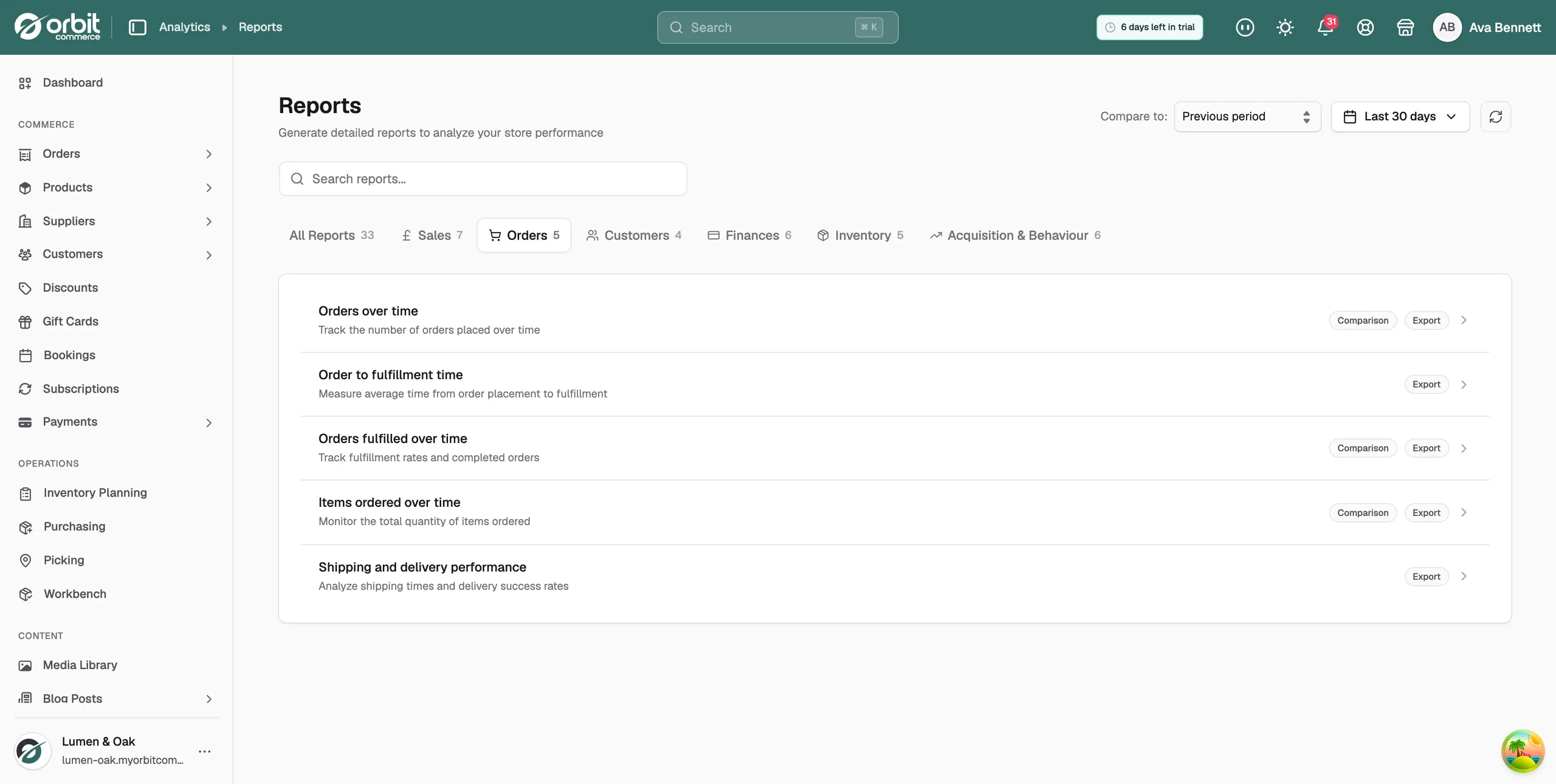Toggle the sidebar panel icon
Screen dimensions: 1556x784
click(x=137, y=27)
